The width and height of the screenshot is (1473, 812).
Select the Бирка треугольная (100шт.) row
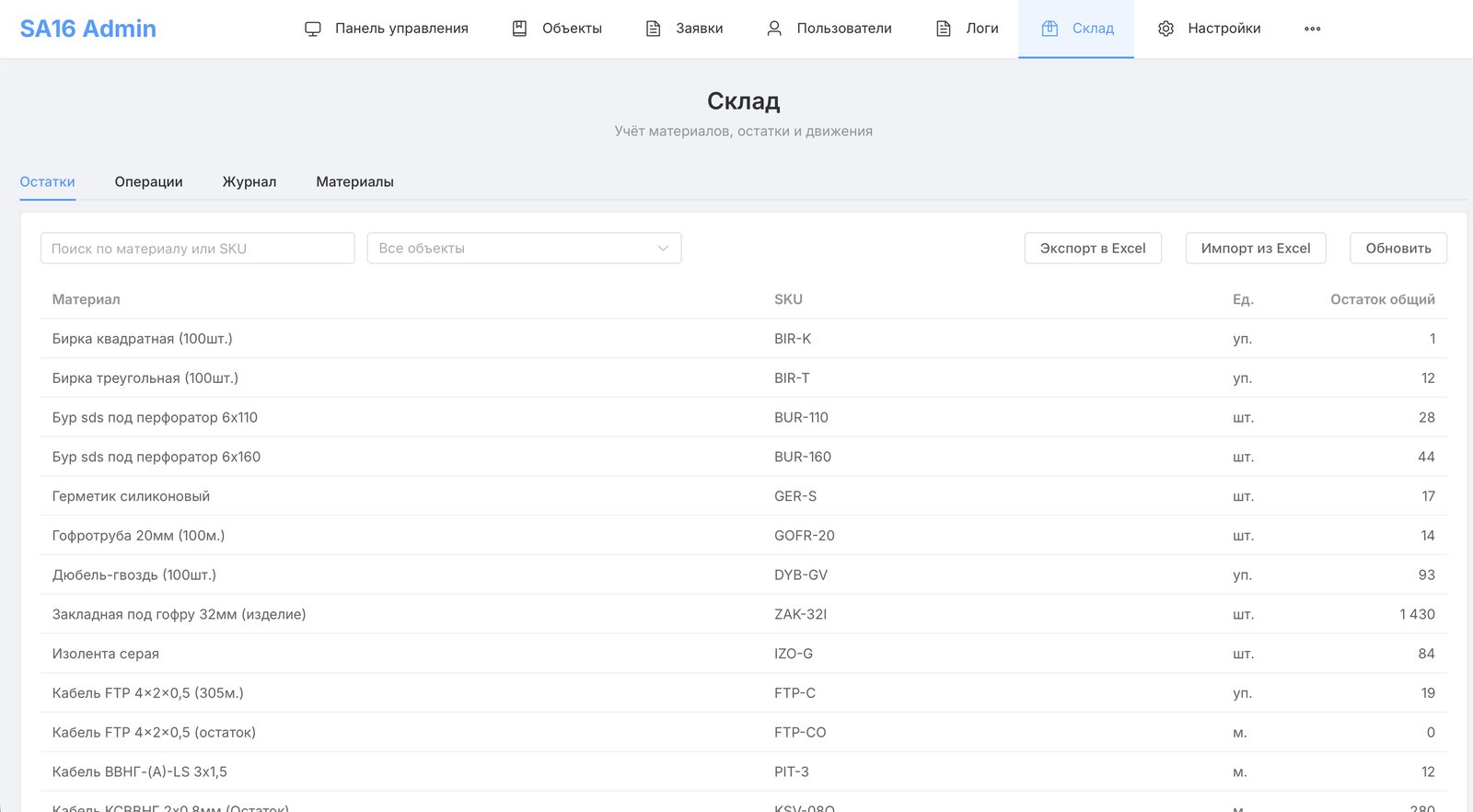click(744, 378)
